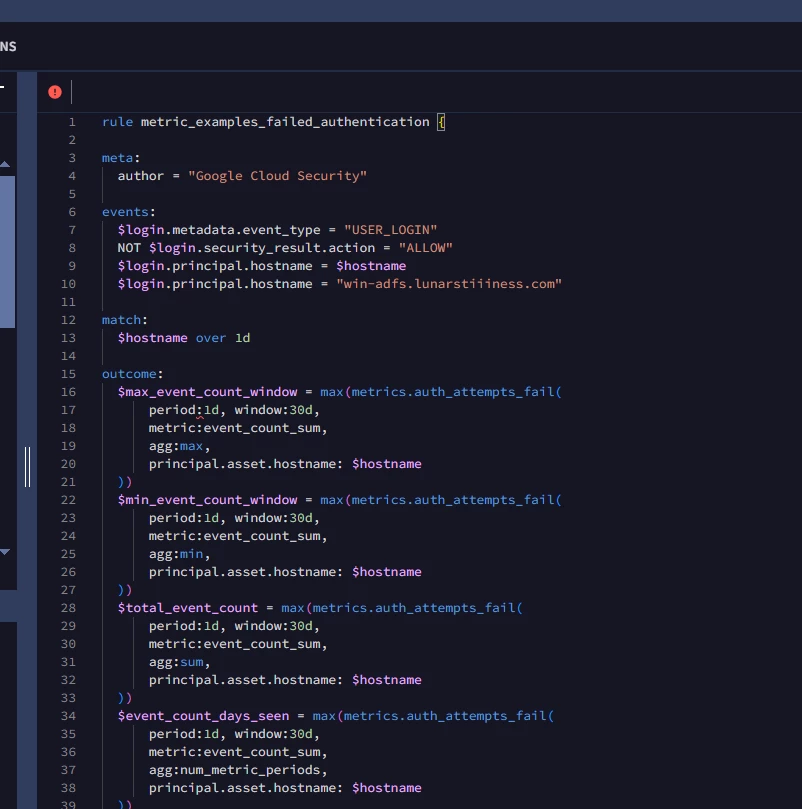The image size is (802, 809).
Task: Click the squiggly error under period on line 17
Action: 200,417
